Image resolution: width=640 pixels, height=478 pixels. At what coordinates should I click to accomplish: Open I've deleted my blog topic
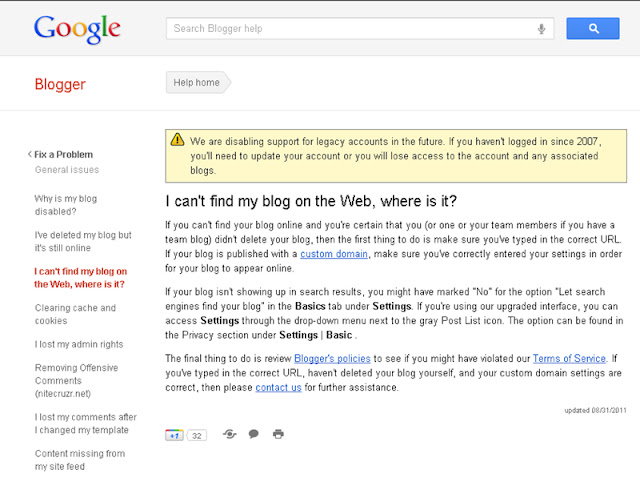[83, 241]
